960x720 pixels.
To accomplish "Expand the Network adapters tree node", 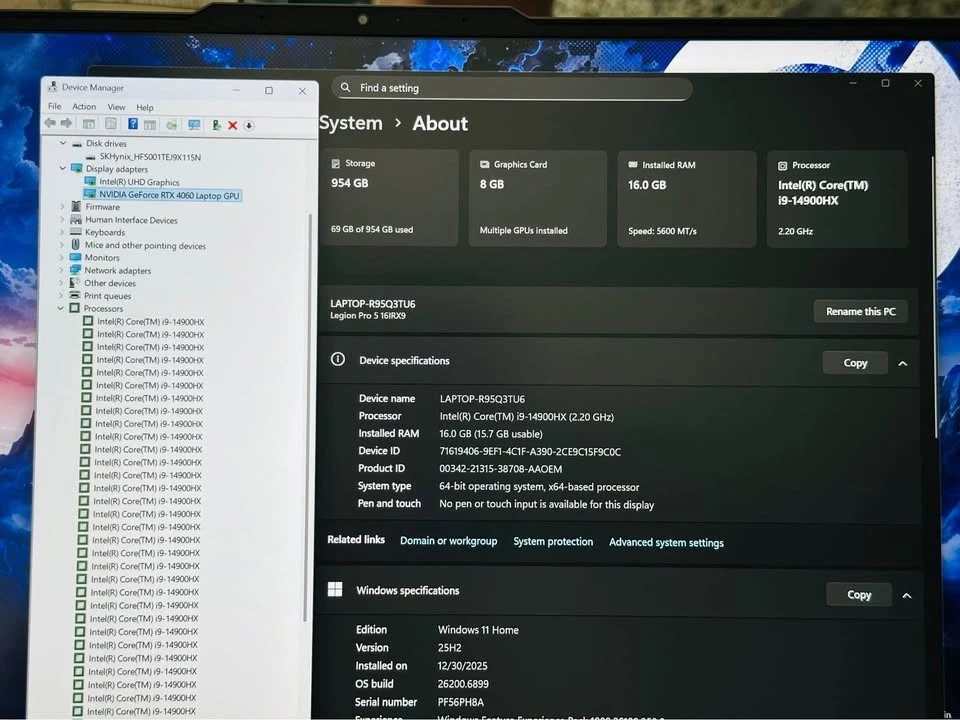I will pyautogui.click(x=61, y=270).
